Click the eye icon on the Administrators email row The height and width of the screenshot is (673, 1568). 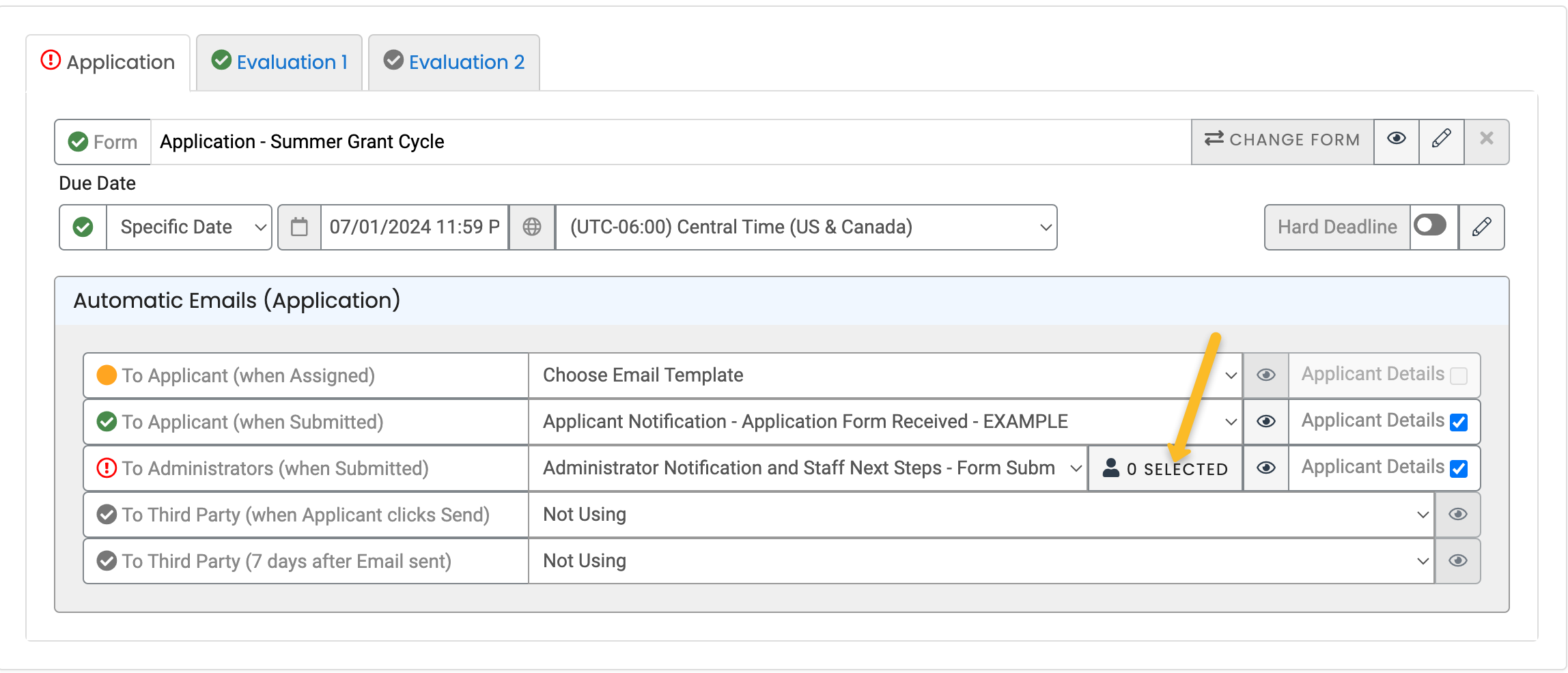click(x=1265, y=468)
